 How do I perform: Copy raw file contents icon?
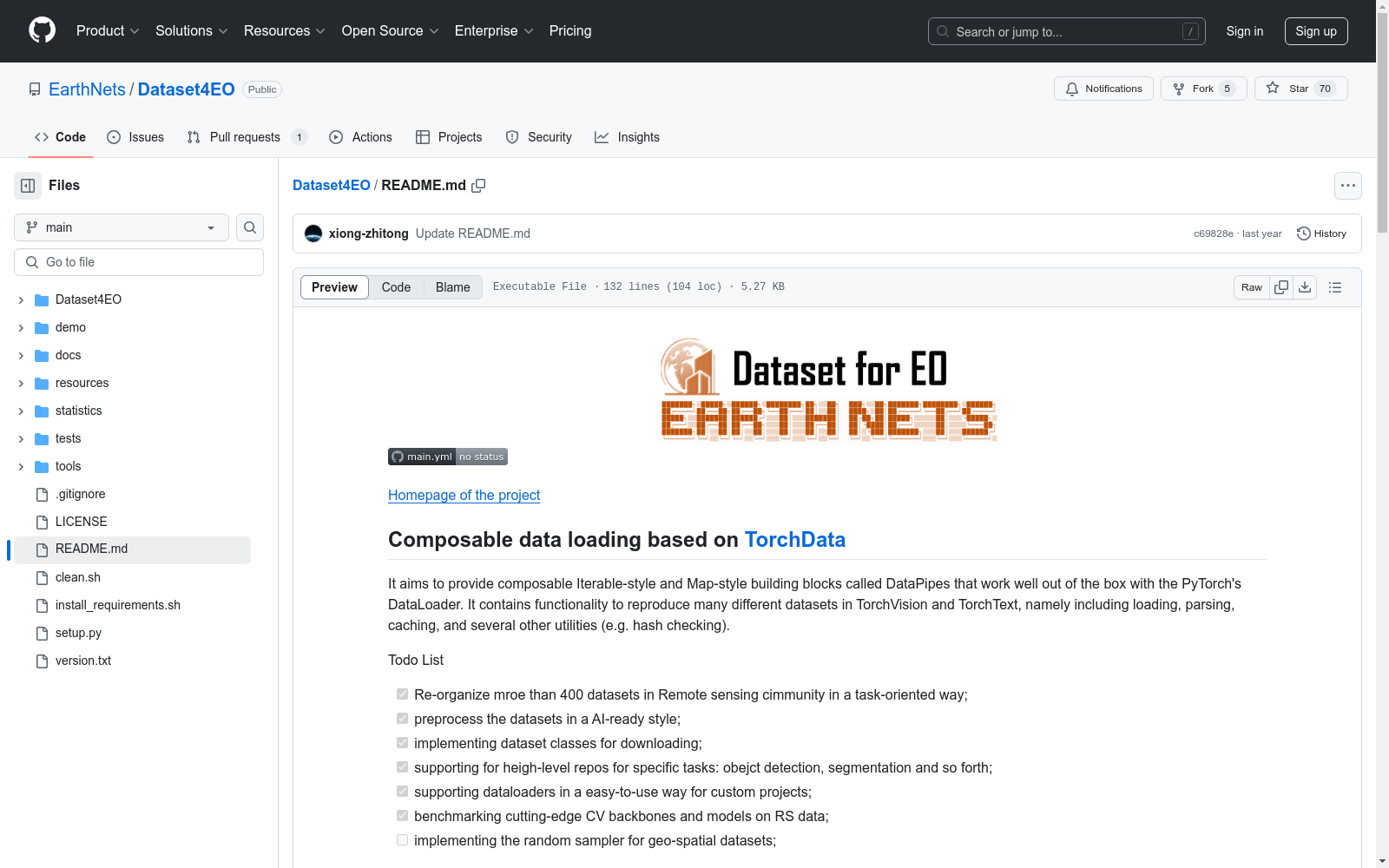[x=1281, y=287]
